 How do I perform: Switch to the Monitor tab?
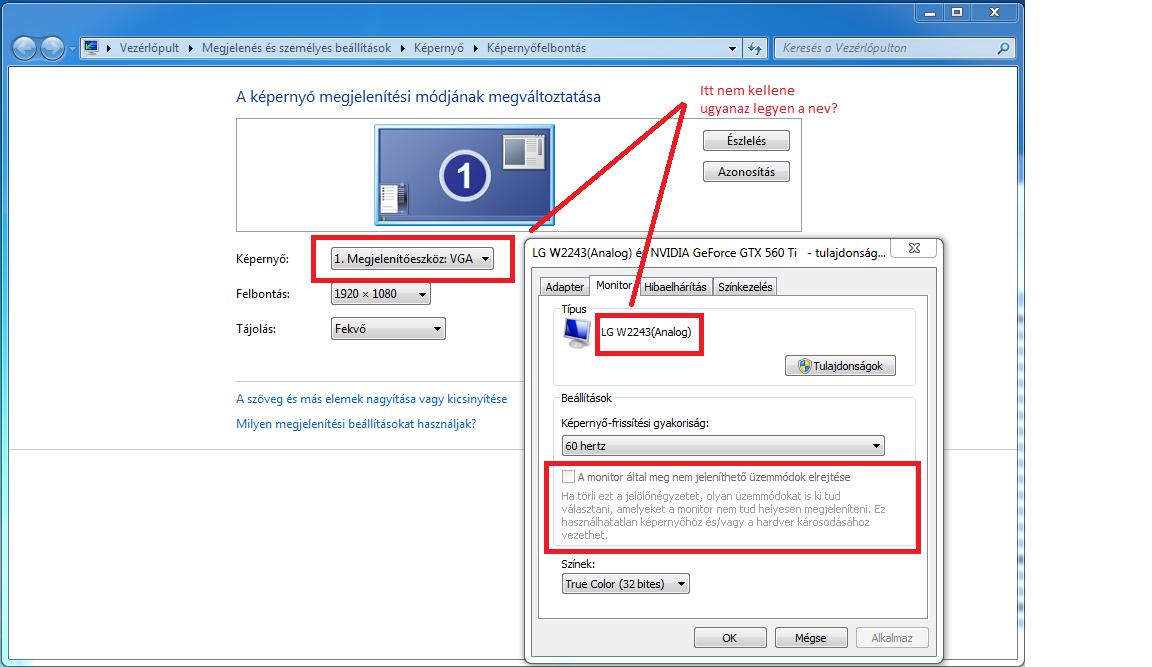(x=614, y=285)
